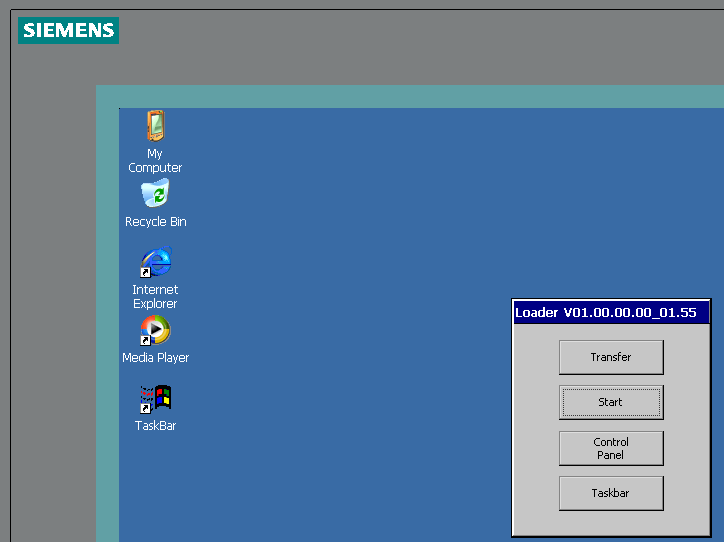Click the "Internet Explorer" label text
Viewport: 724px width, 542px height.
tap(155, 296)
